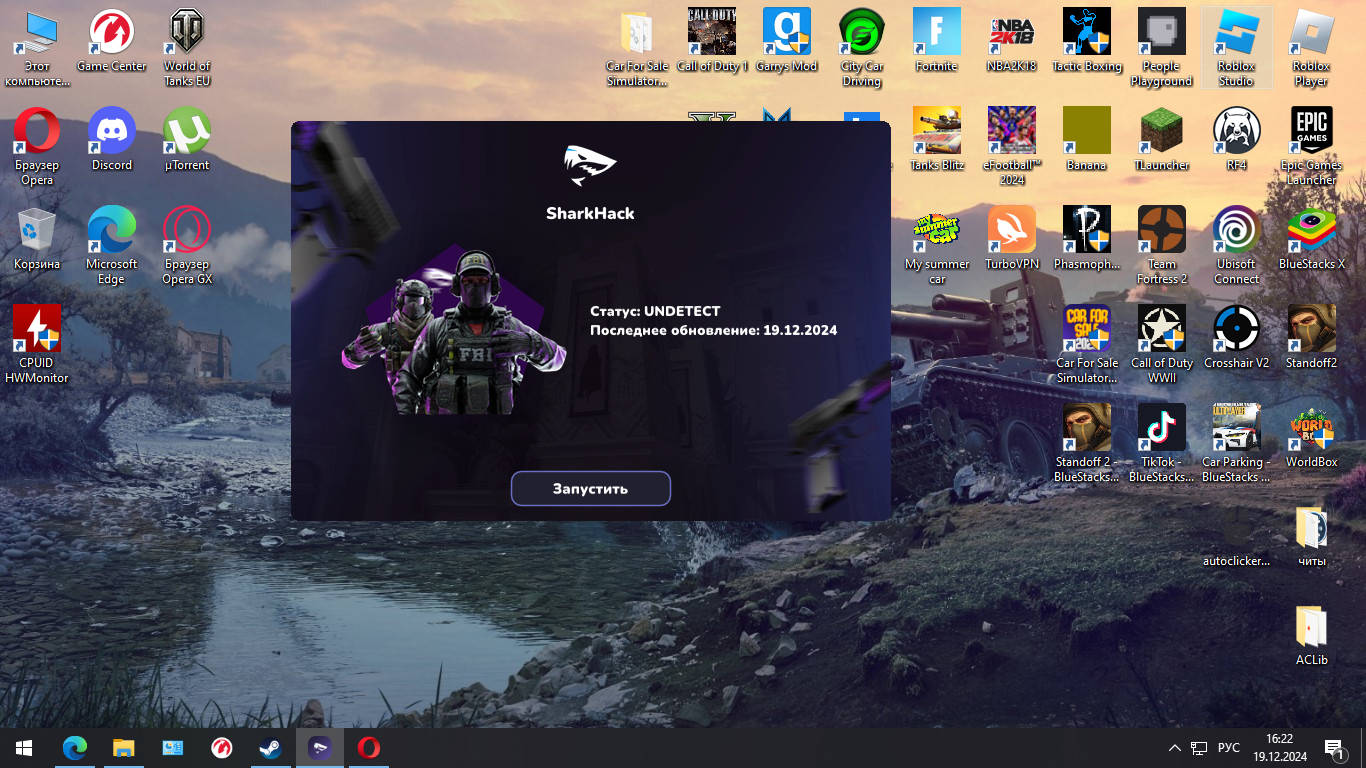
Task: Select the RF4 raccoon icon
Action: point(1237,139)
